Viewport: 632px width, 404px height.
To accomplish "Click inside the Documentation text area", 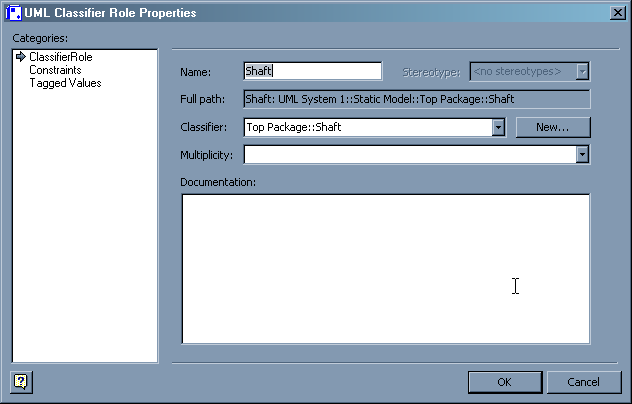I will click(385, 268).
